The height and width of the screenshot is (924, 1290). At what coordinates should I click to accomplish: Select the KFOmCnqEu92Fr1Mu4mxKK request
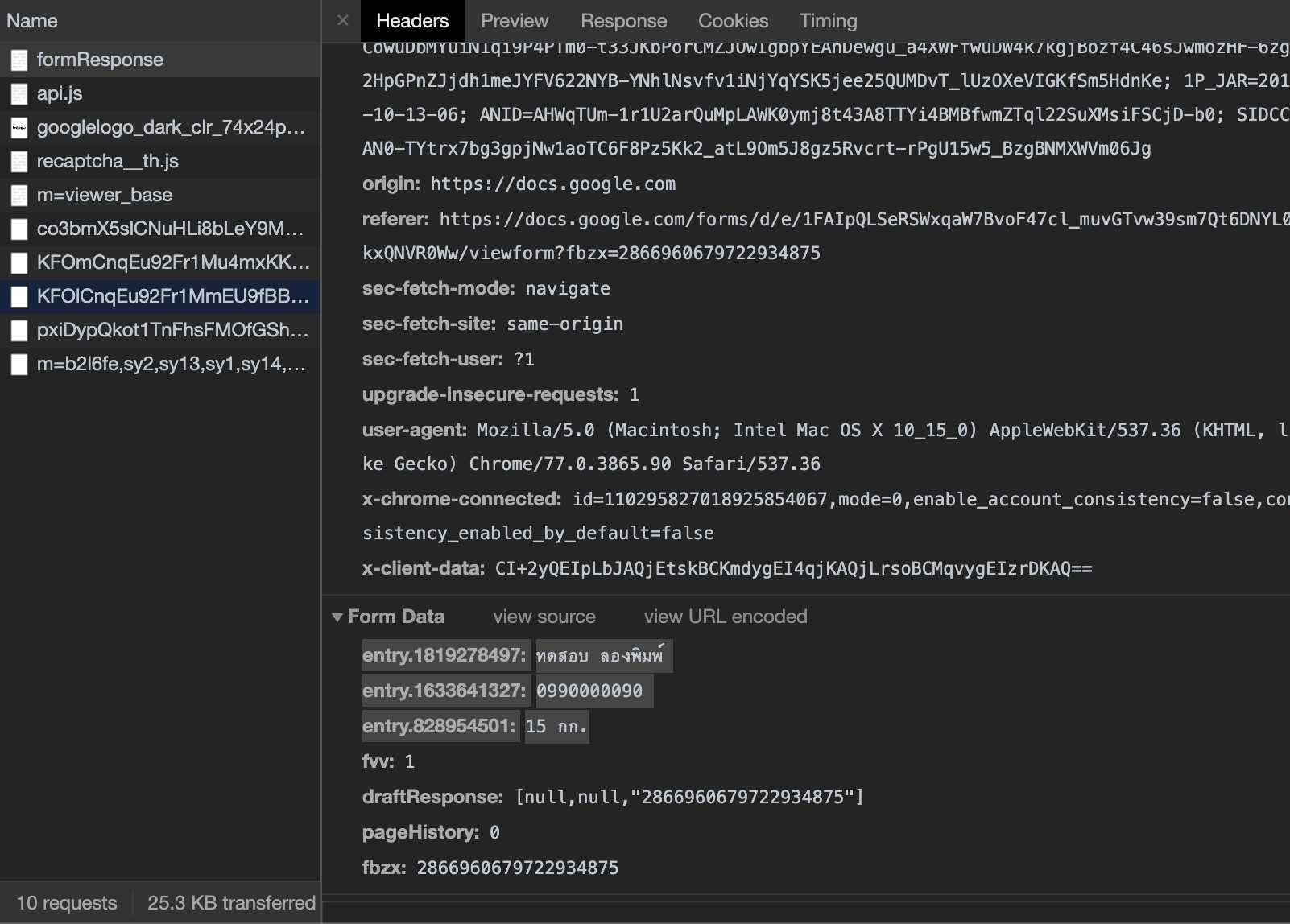(160, 262)
